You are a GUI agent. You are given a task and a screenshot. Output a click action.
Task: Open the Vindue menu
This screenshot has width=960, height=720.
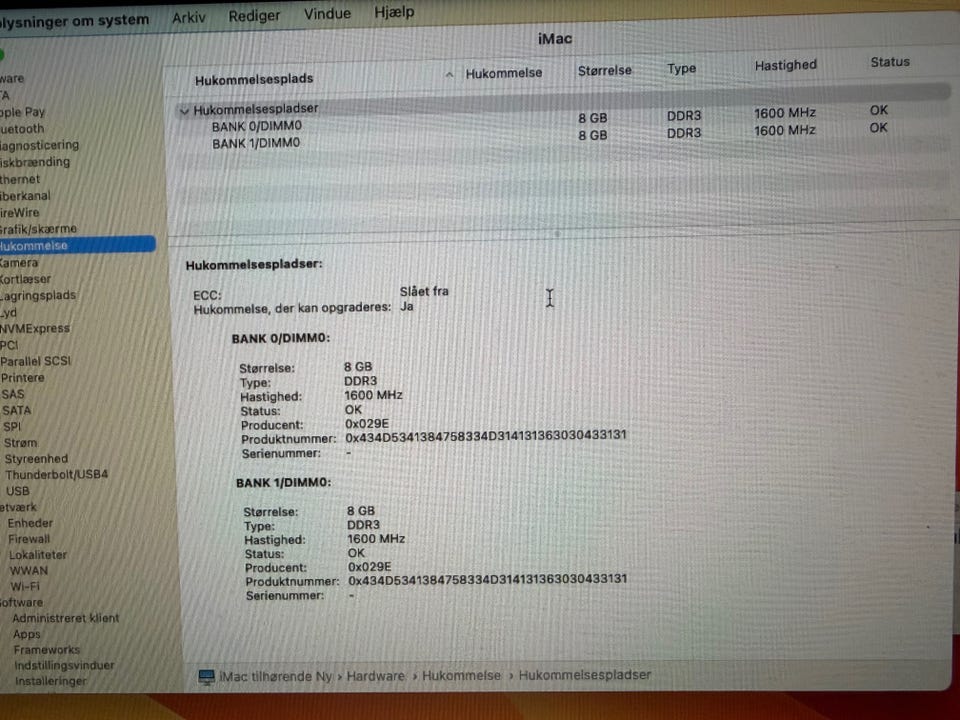point(328,13)
